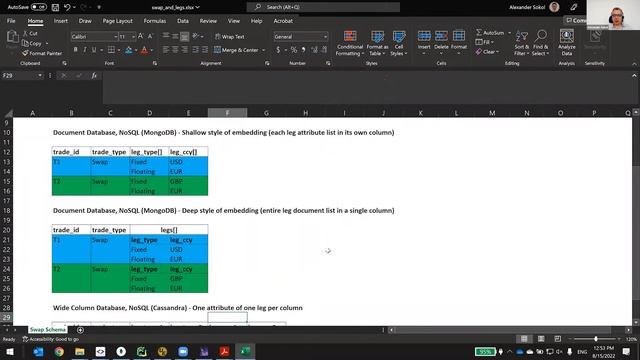Switch to the Insert tab
The image size is (640, 360).
[61, 21]
